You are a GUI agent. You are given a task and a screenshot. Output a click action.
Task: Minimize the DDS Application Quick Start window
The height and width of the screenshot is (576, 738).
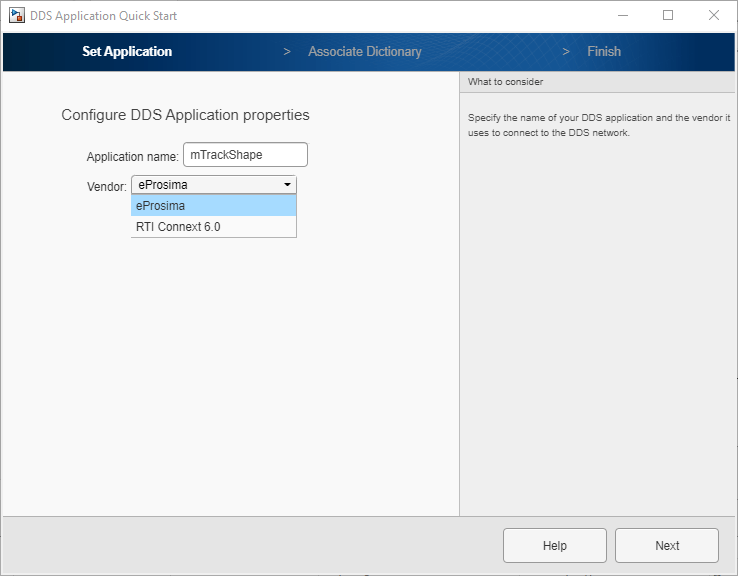[x=623, y=16]
